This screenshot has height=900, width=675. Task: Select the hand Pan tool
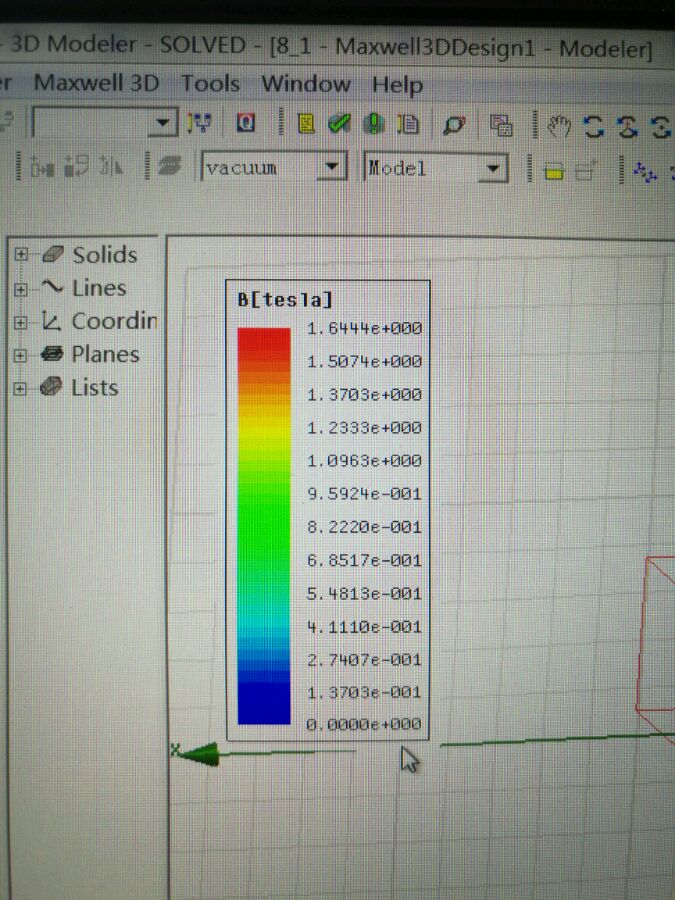click(x=558, y=126)
